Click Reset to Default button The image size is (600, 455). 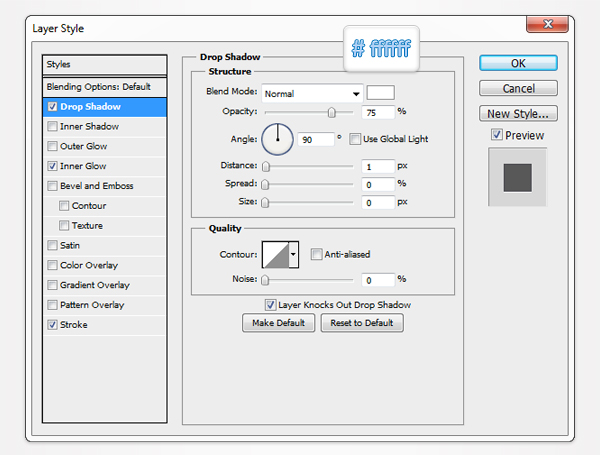(x=362, y=323)
